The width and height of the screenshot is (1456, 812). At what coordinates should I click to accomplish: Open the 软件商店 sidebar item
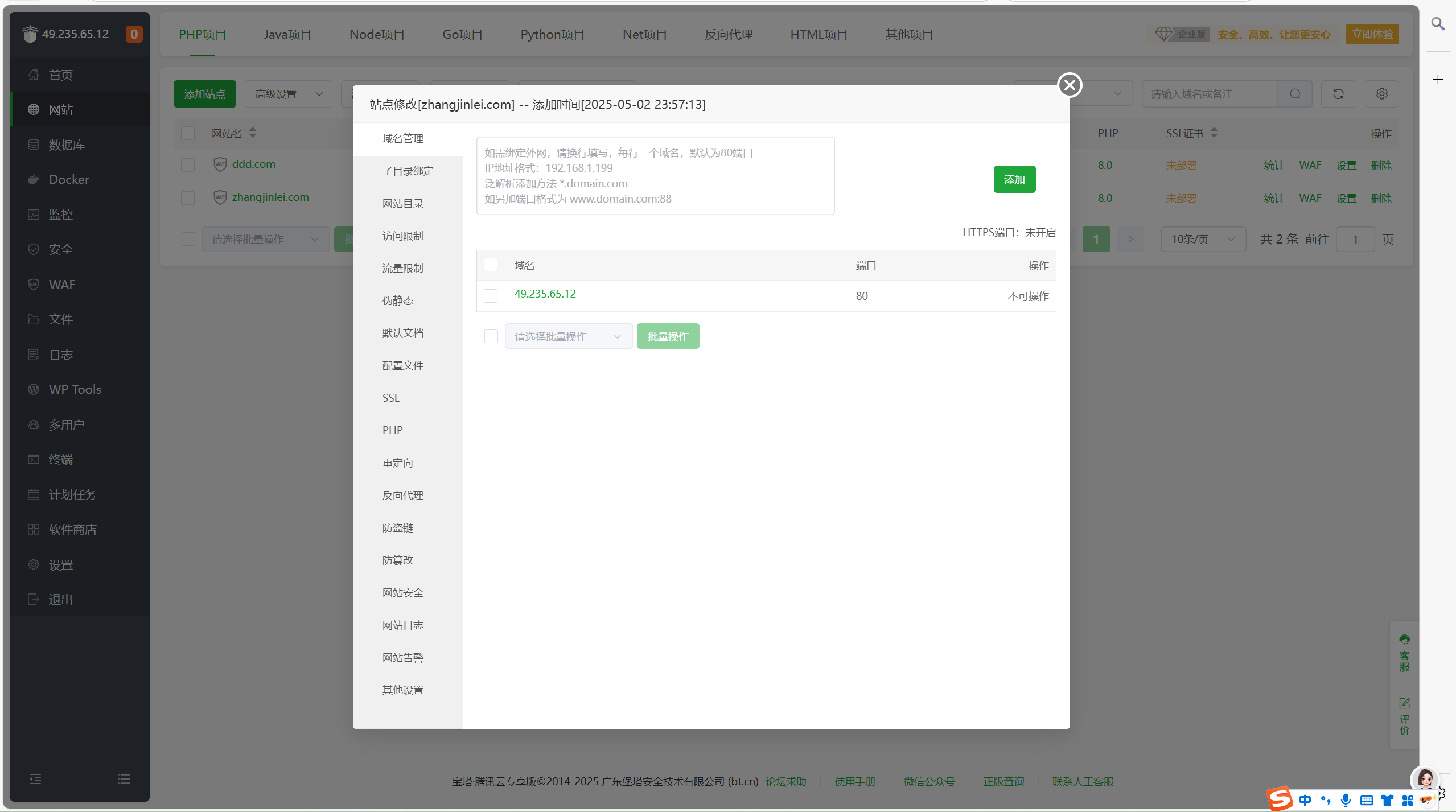73,529
